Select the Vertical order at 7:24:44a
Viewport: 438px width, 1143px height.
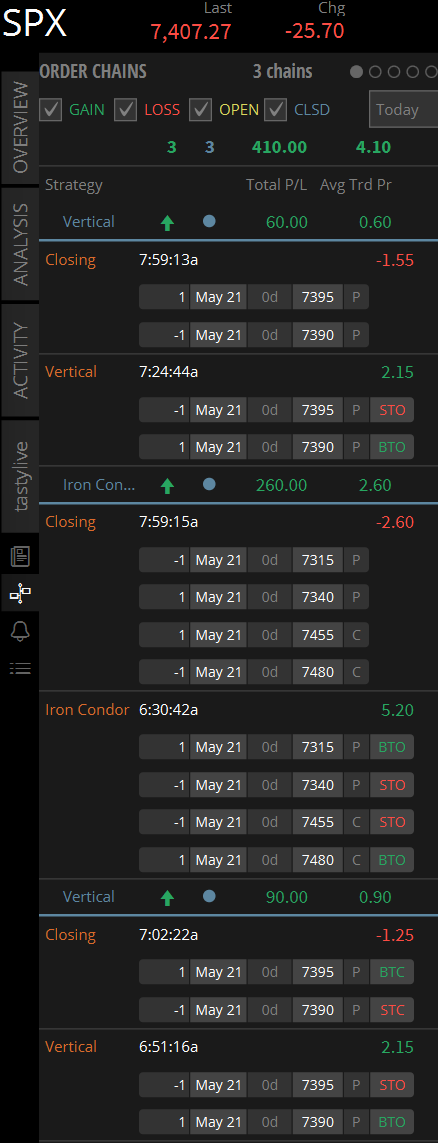coord(238,372)
